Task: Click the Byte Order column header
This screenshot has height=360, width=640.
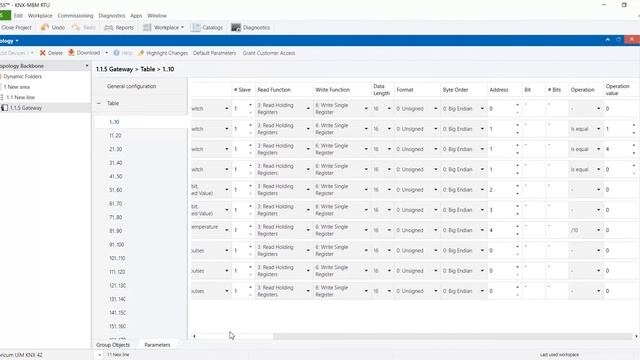Action: tap(456, 90)
